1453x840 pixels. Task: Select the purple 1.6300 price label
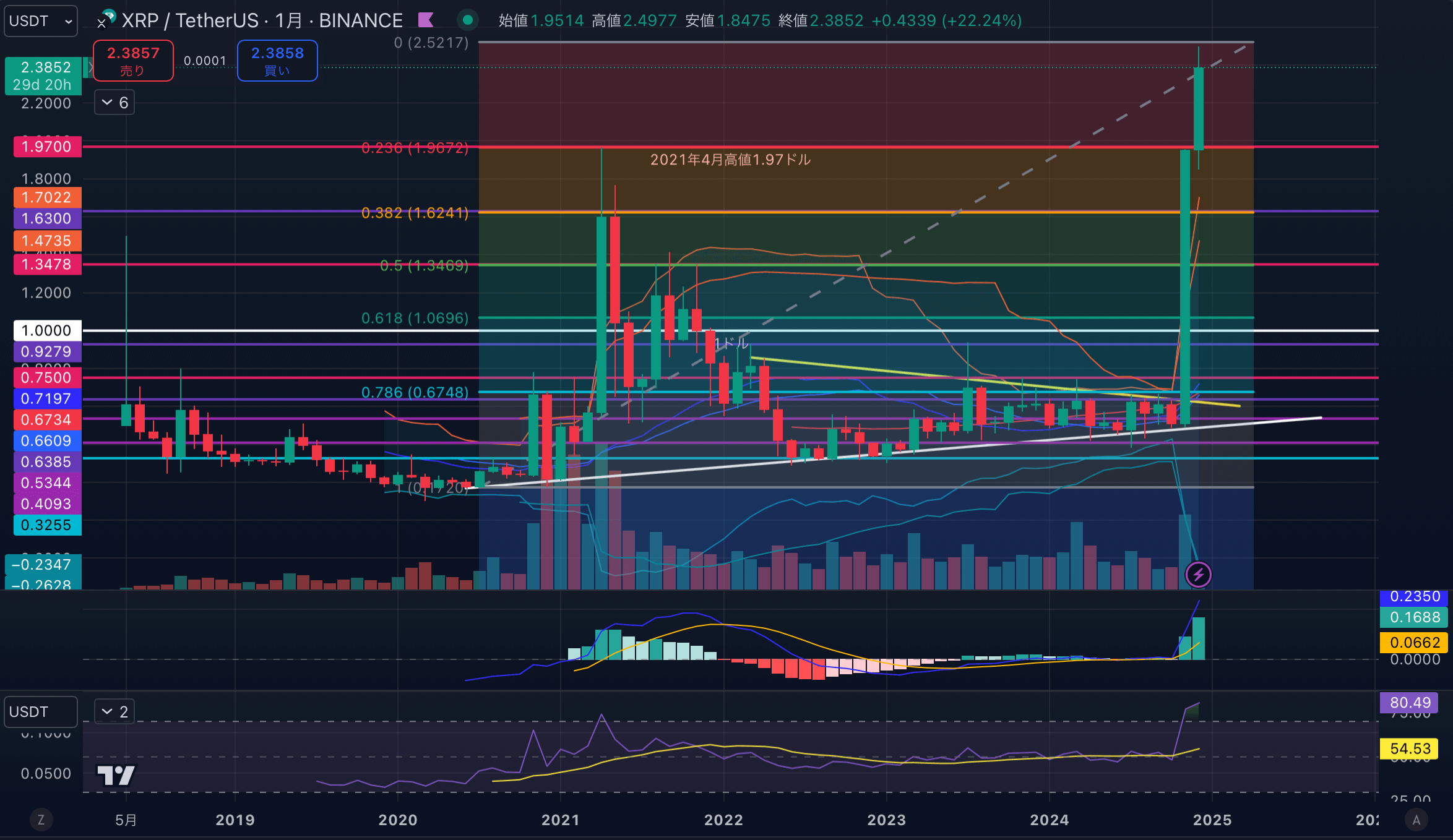point(47,218)
